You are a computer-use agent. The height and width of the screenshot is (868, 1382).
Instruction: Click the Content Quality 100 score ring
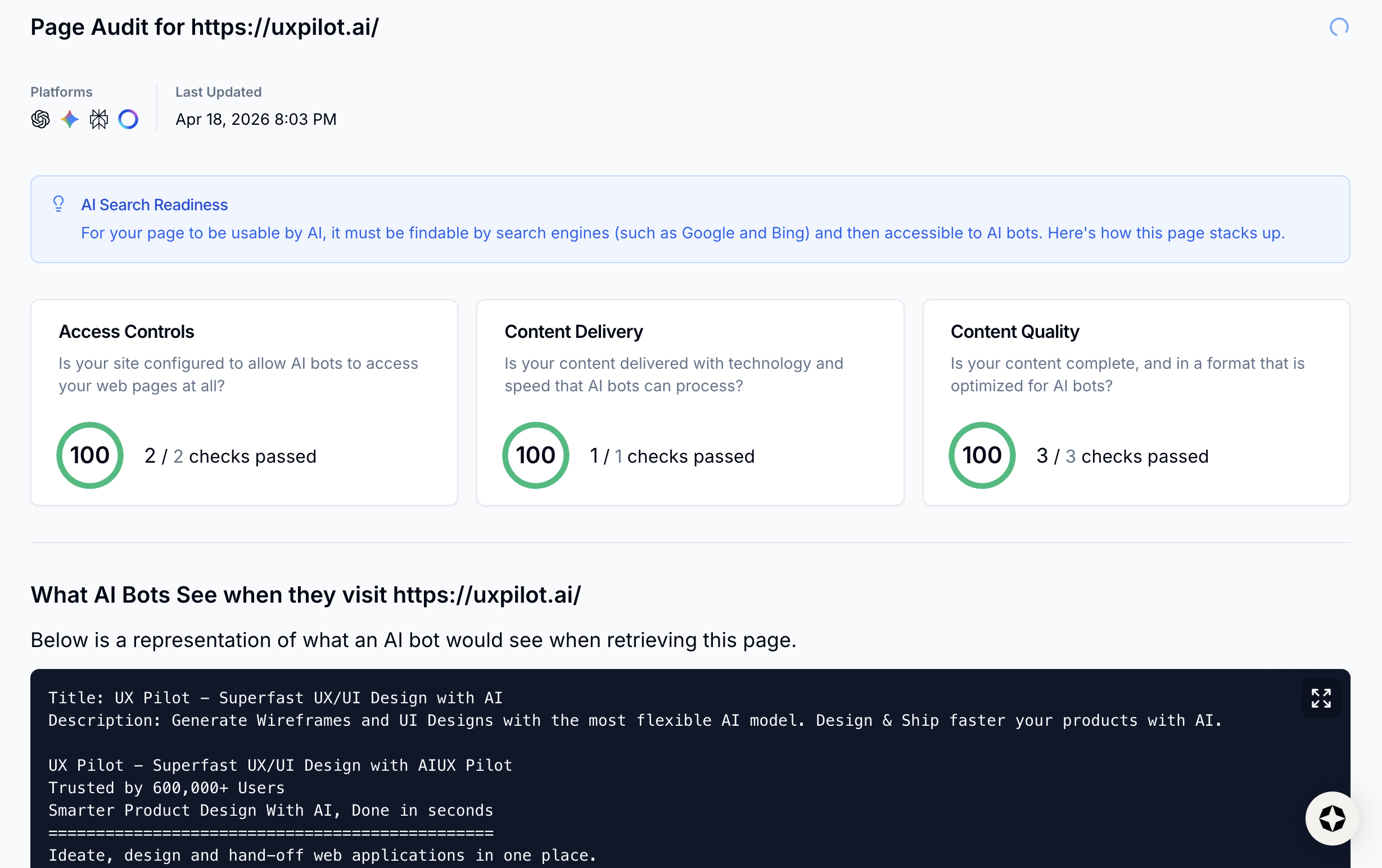click(x=982, y=455)
